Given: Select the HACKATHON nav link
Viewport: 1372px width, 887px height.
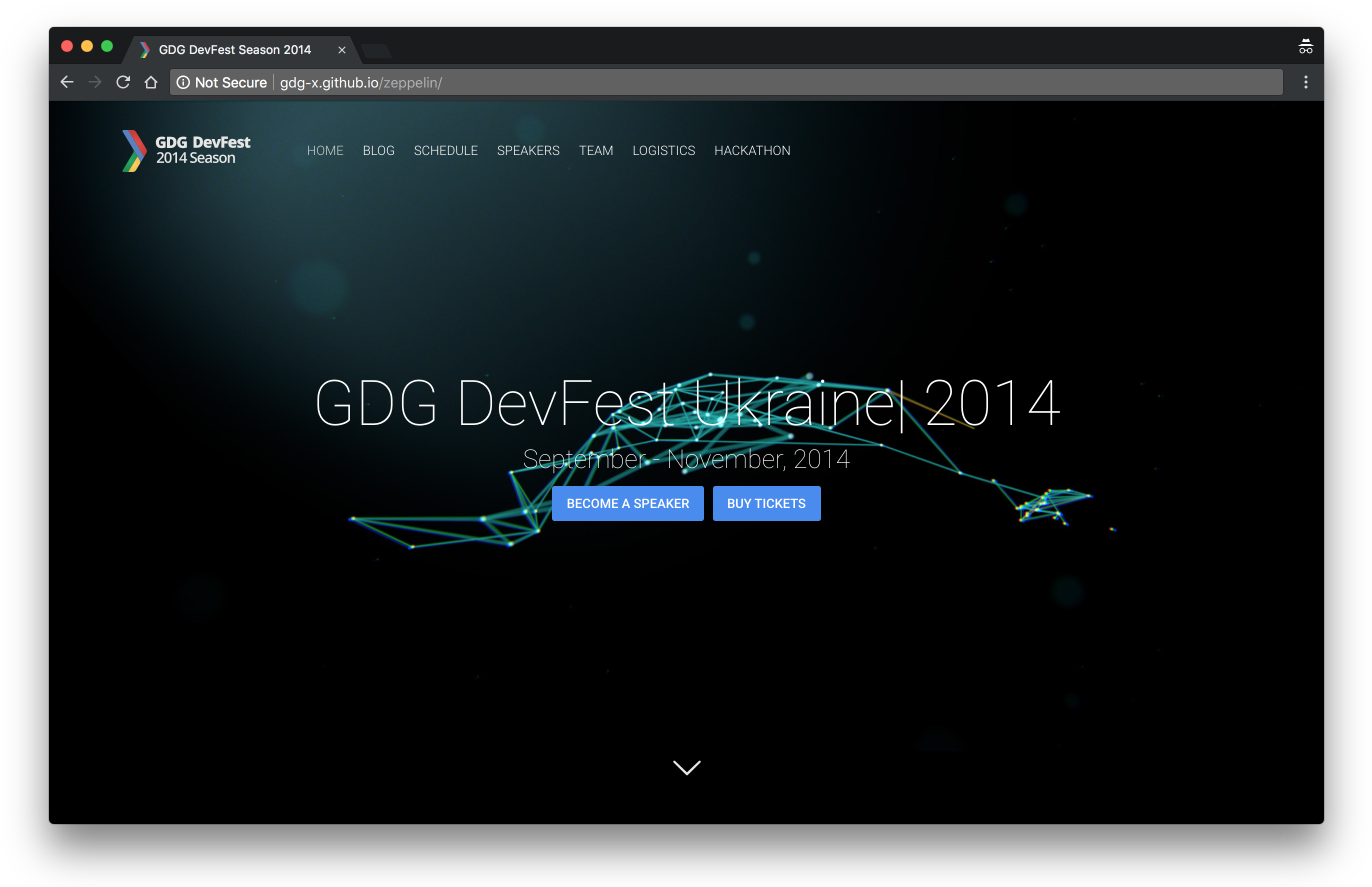Looking at the screenshot, I should (x=752, y=150).
